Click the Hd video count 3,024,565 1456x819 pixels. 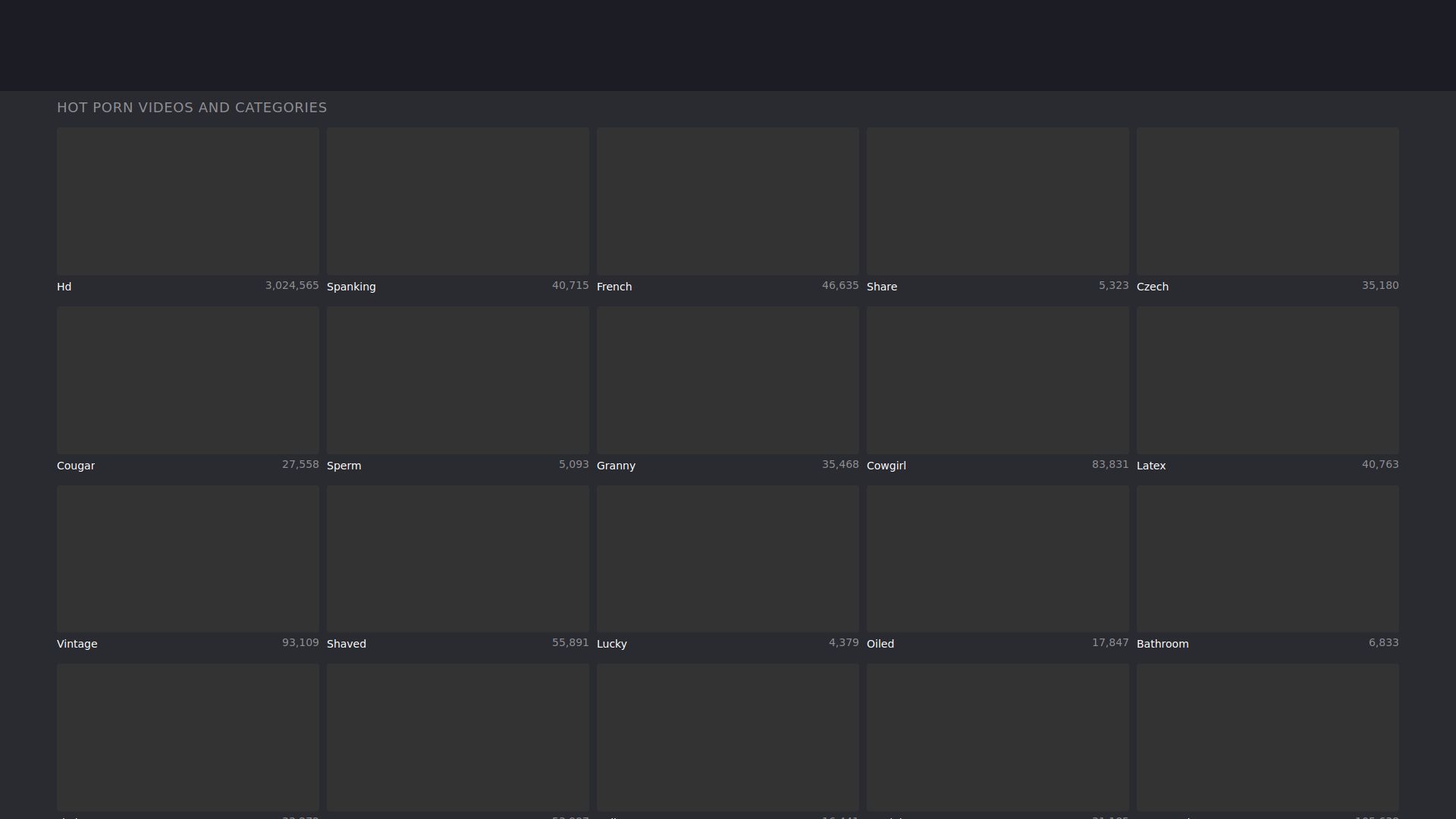(291, 286)
